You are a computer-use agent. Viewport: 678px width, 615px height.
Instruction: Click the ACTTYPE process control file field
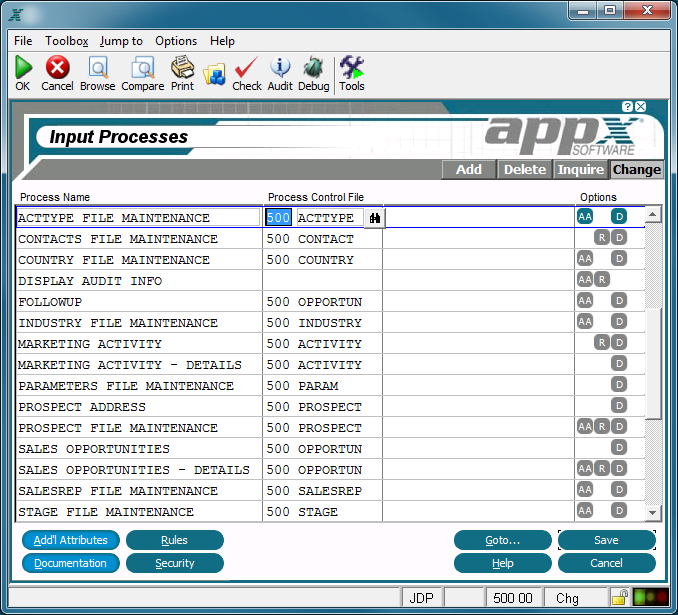pos(330,218)
